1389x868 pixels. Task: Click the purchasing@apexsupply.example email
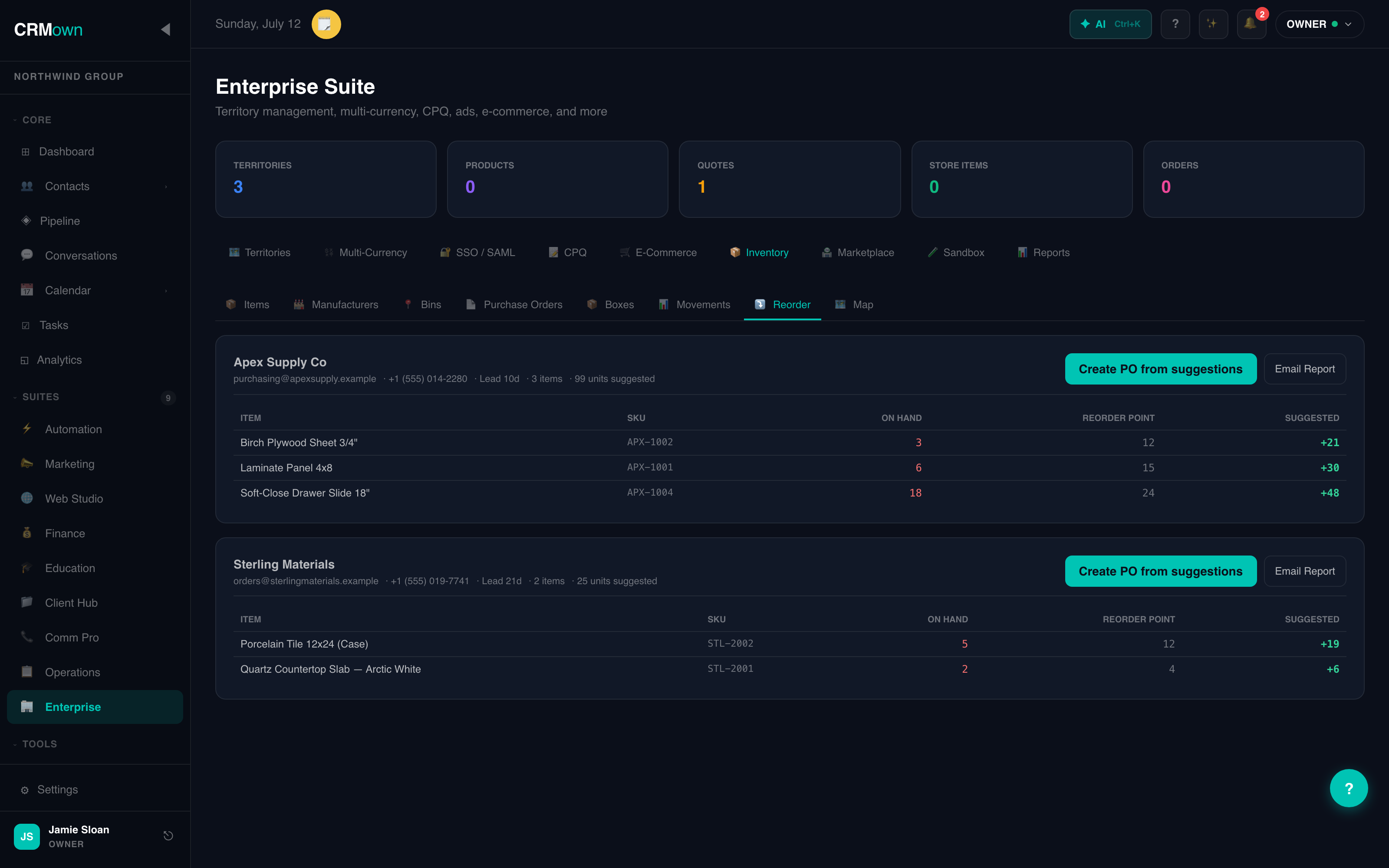click(x=305, y=379)
